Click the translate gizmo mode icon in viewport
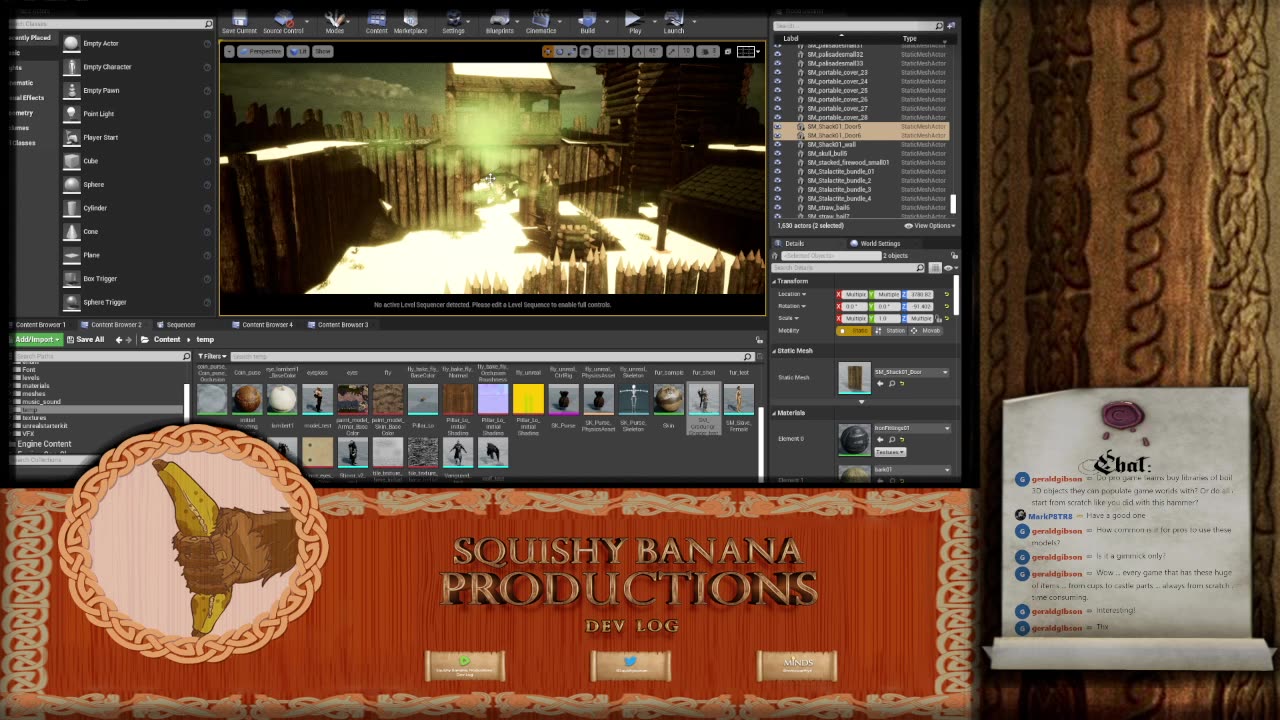The width and height of the screenshot is (1280, 720). coord(548,51)
